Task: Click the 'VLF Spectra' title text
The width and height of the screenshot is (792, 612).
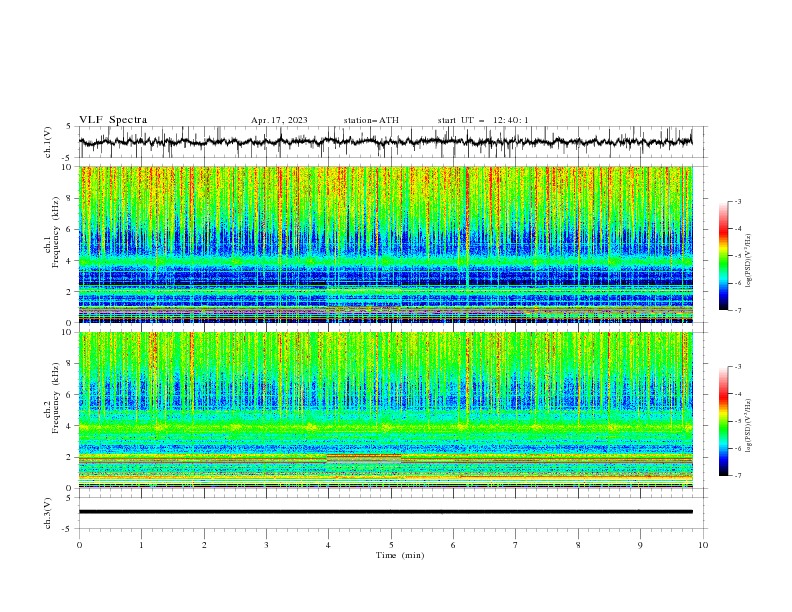Action: click(x=113, y=120)
